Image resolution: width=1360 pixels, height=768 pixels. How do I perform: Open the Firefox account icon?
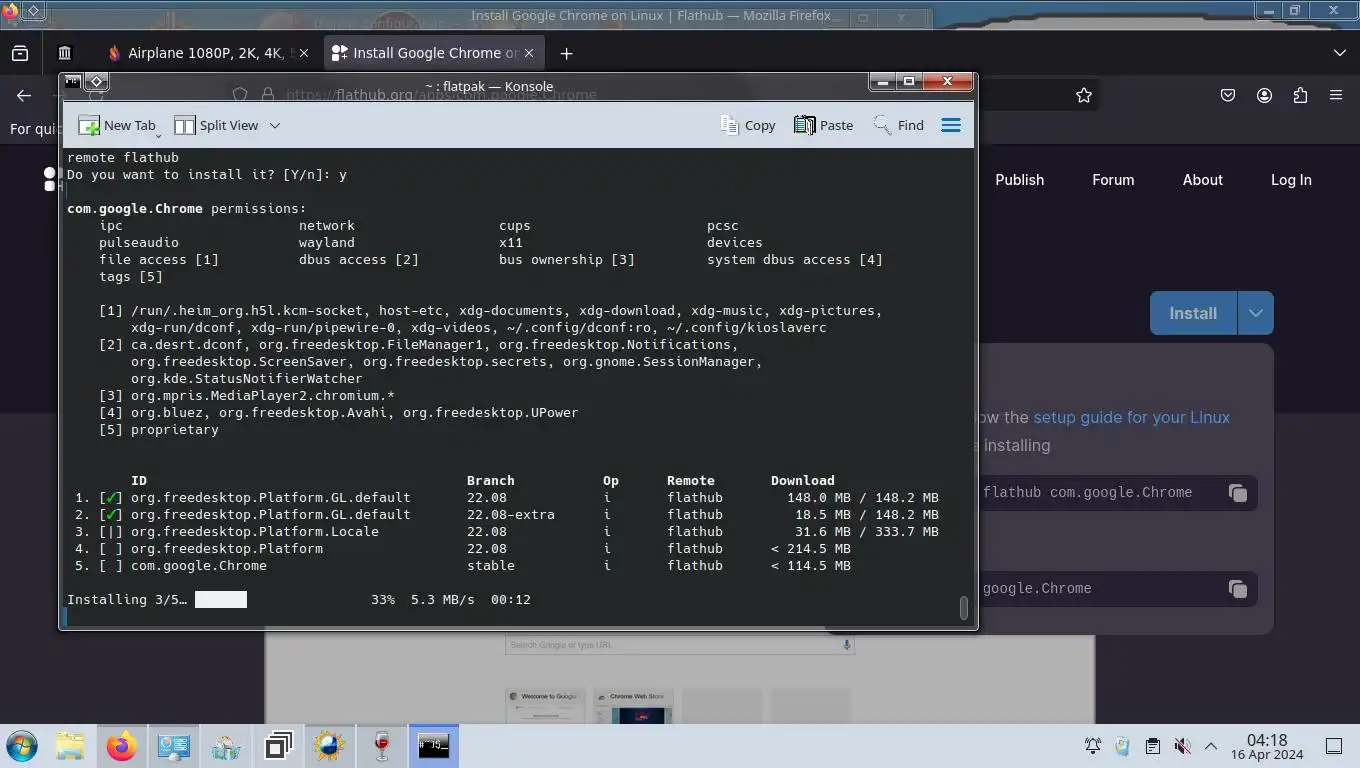click(1264, 95)
